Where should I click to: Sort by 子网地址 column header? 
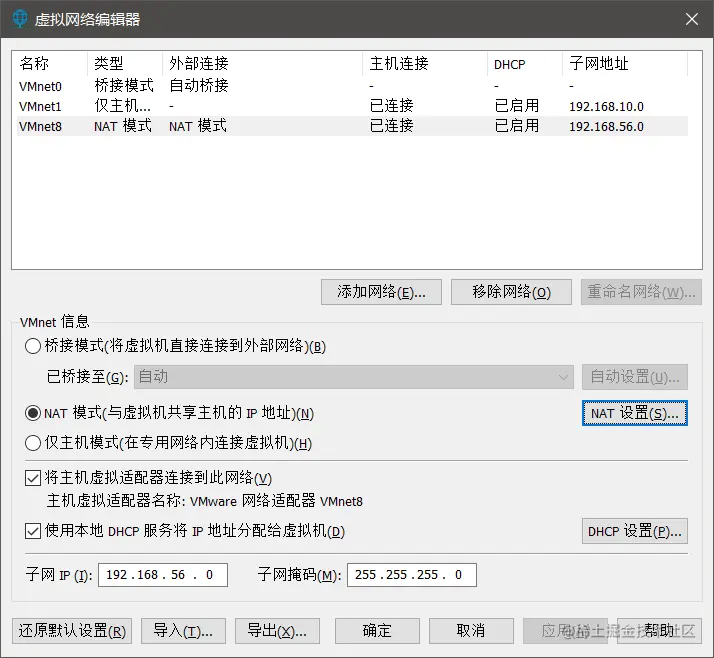pos(625,63)
